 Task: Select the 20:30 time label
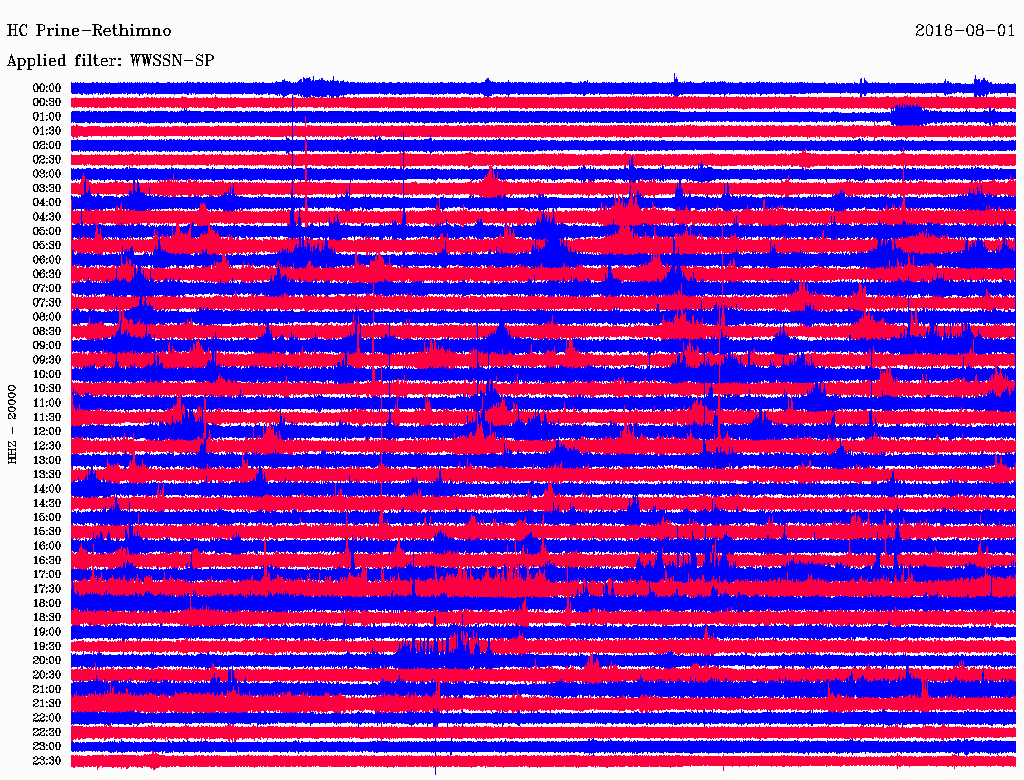tap(46, 675)
